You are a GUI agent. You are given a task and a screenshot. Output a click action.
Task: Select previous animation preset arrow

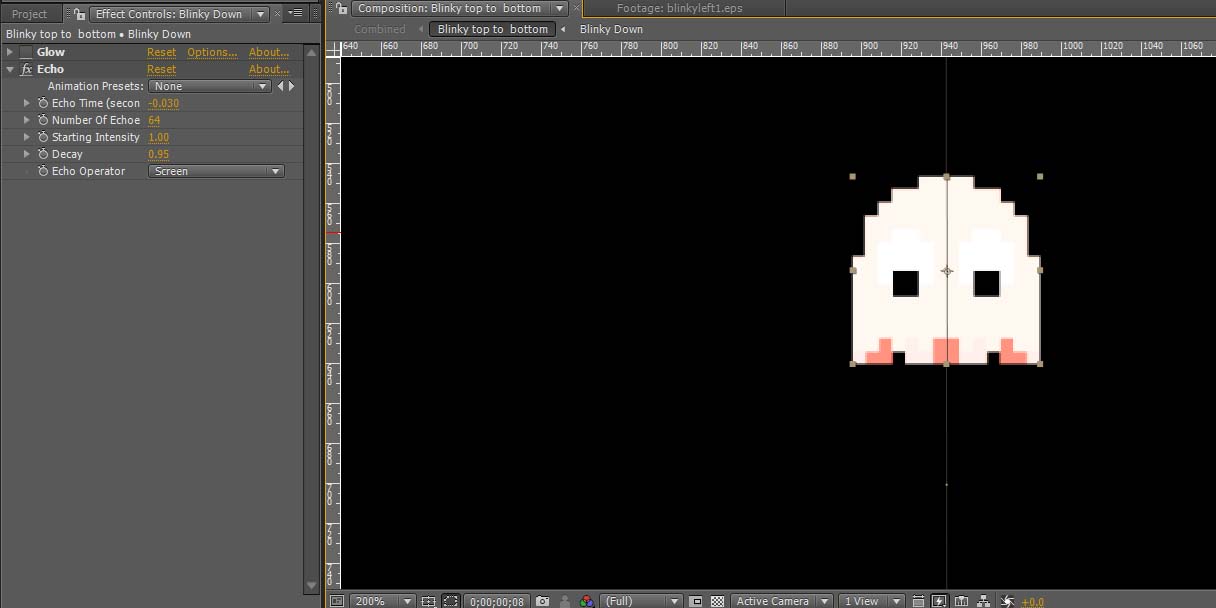coord(280,86)
